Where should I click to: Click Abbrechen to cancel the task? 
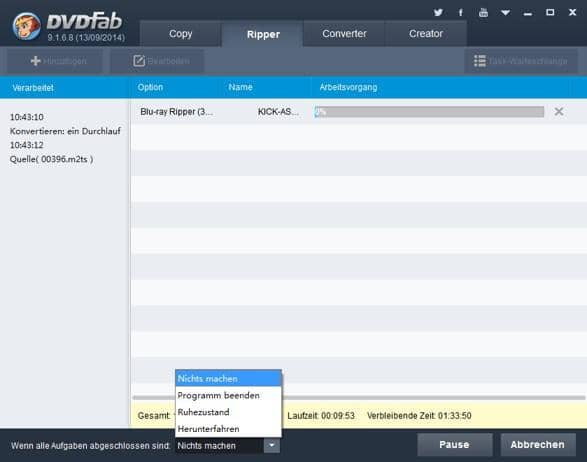click(538, 444)
